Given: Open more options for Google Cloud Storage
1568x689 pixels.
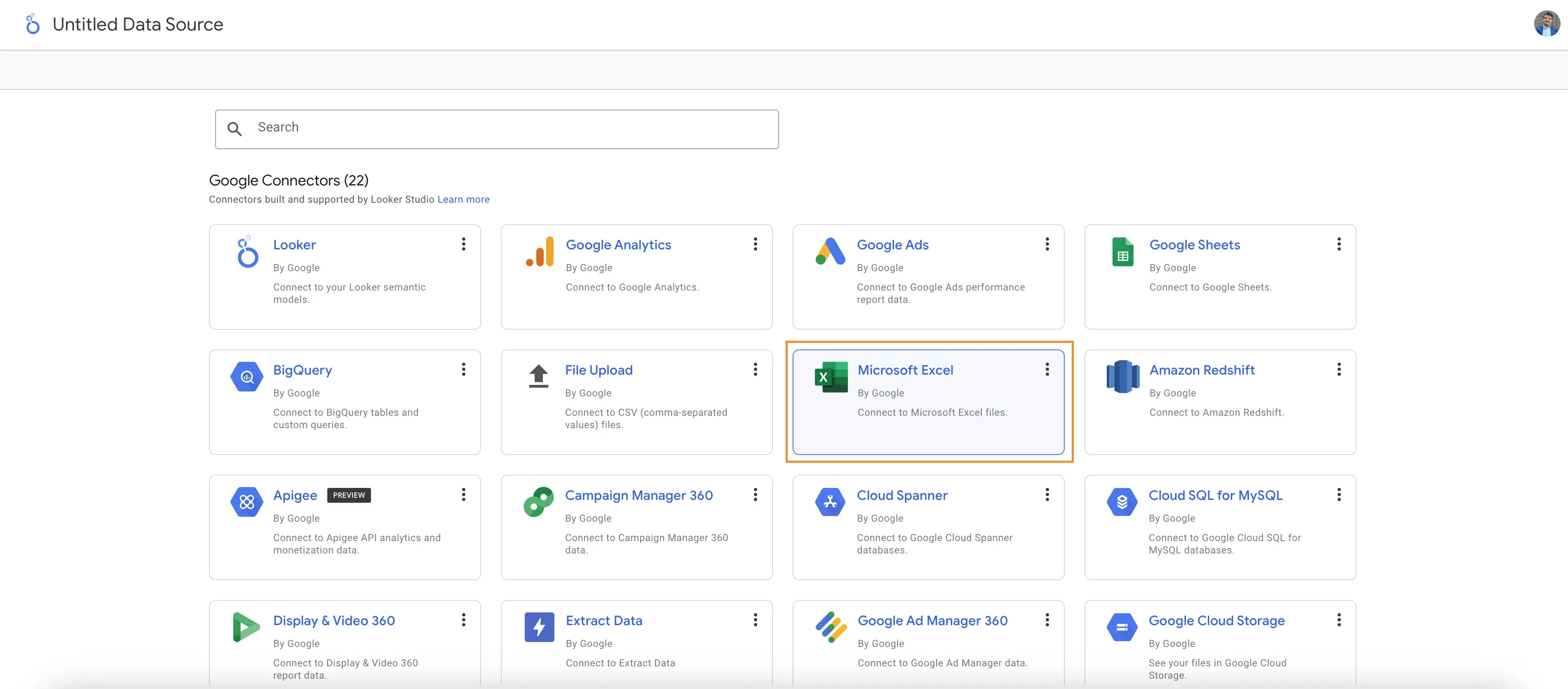Looking at the screenshot, I should click(x=1338, y=620).
